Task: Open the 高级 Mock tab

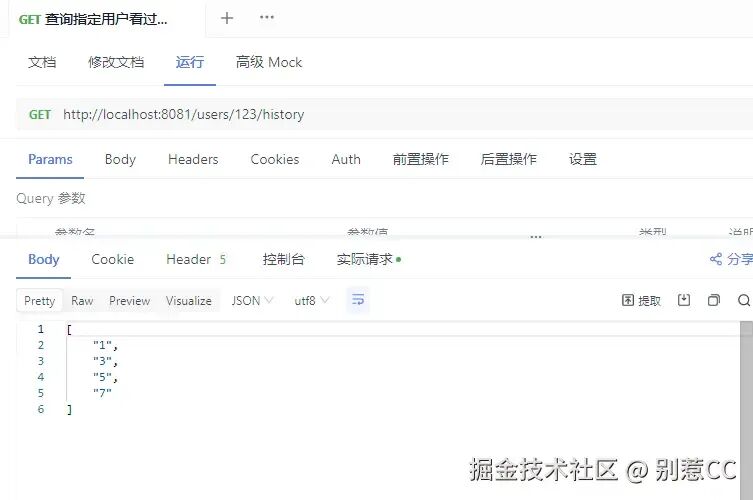Action: pos(269,62)
